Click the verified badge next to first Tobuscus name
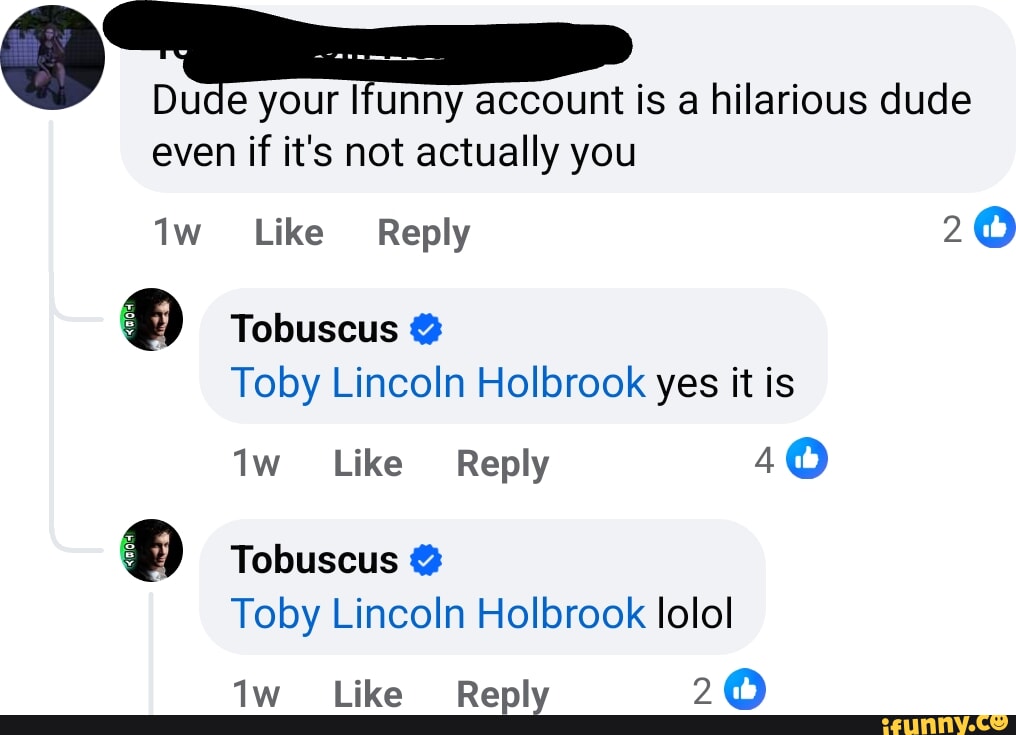 [425, 328]
